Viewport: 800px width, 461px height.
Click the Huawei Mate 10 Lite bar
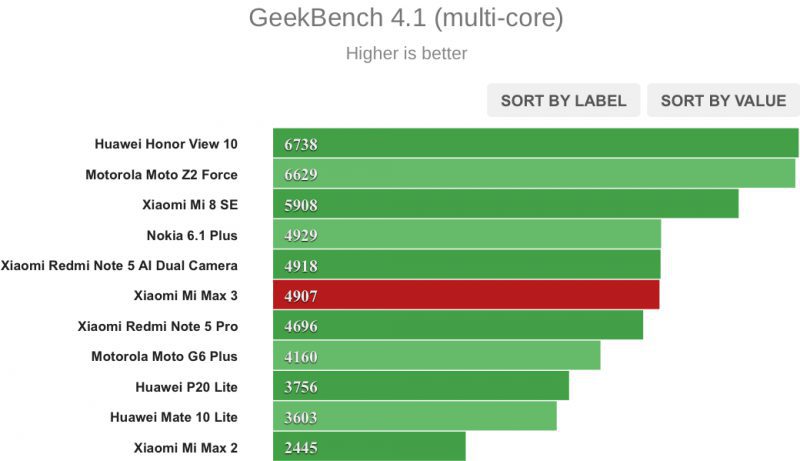pyautogui.click(x=414, y=416)
